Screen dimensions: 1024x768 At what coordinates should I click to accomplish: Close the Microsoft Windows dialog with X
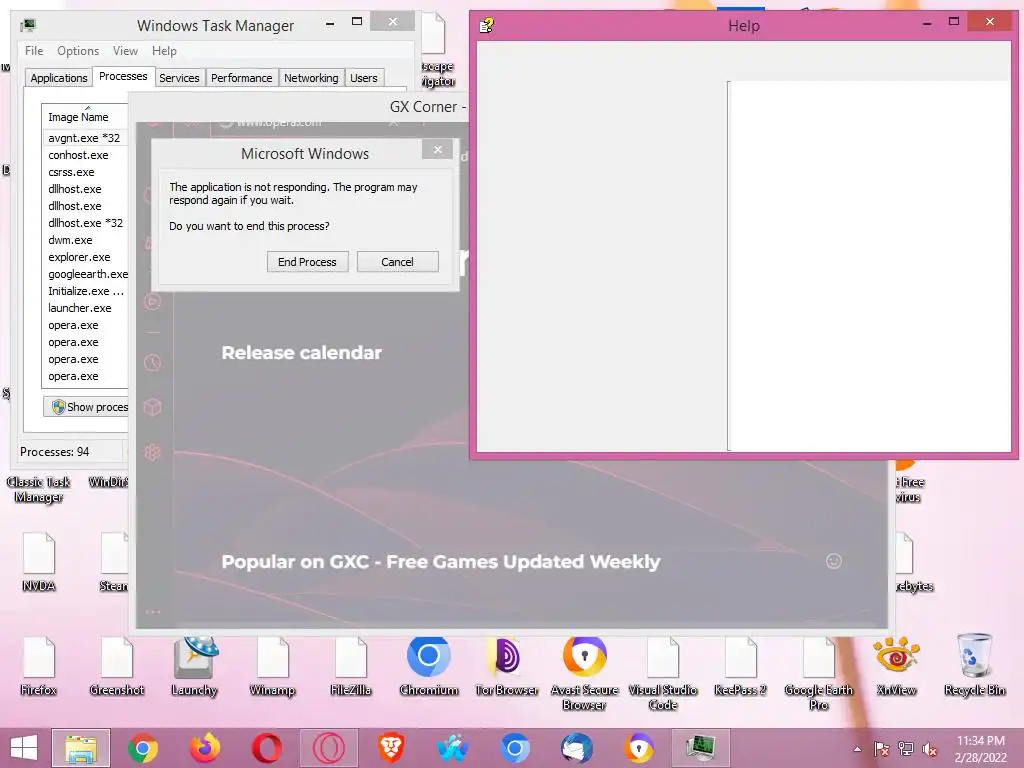click(438, 150)
